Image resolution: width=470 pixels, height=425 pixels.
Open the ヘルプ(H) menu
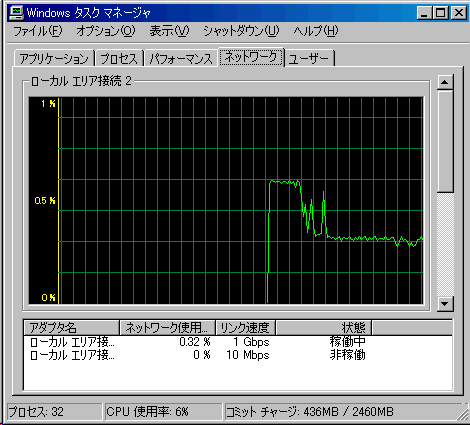(316, 31)
